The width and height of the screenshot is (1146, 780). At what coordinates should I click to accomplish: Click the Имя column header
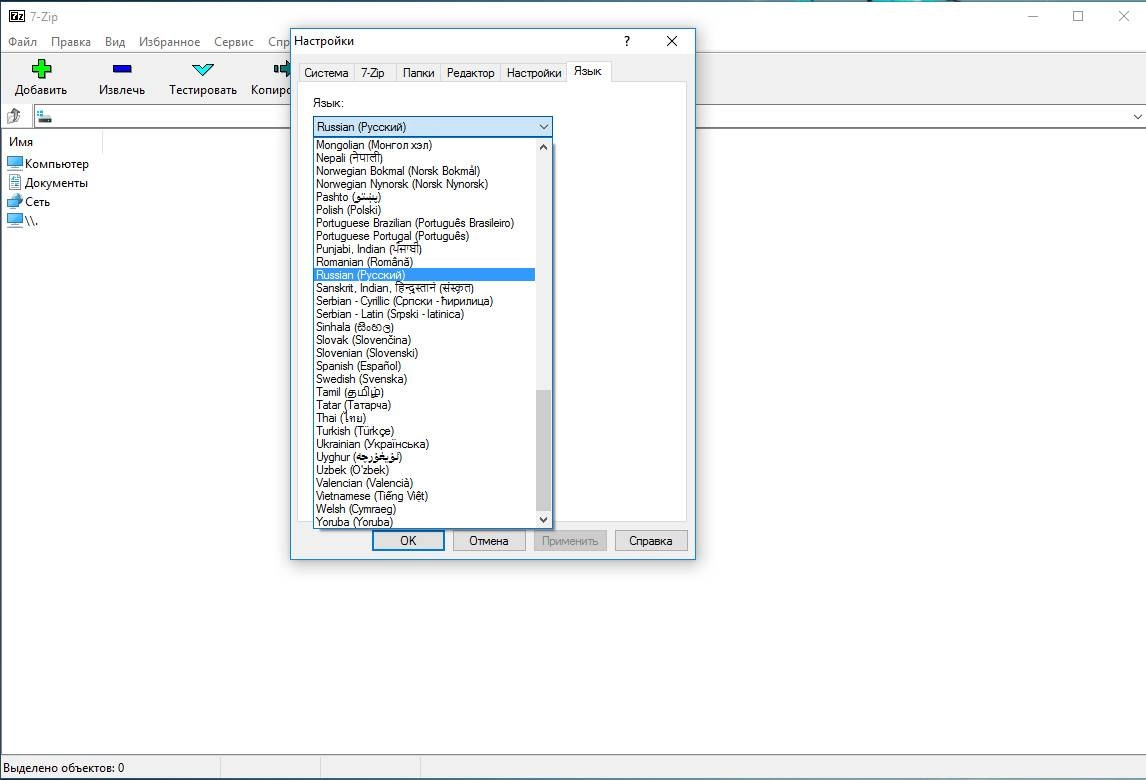[51, 141]
